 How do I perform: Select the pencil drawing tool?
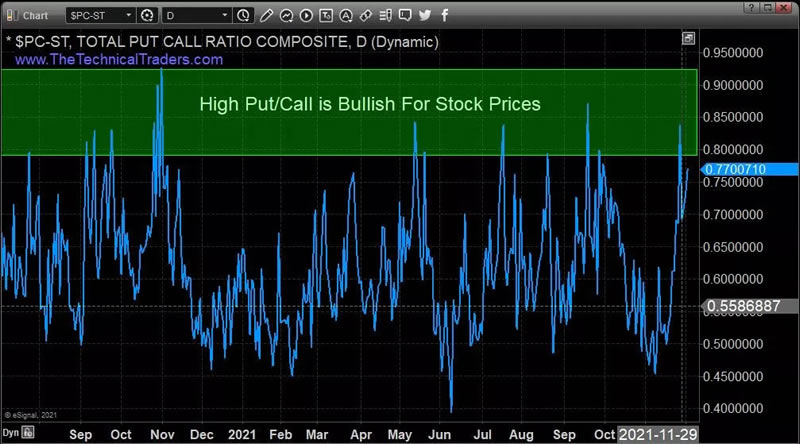pos(266,15)
